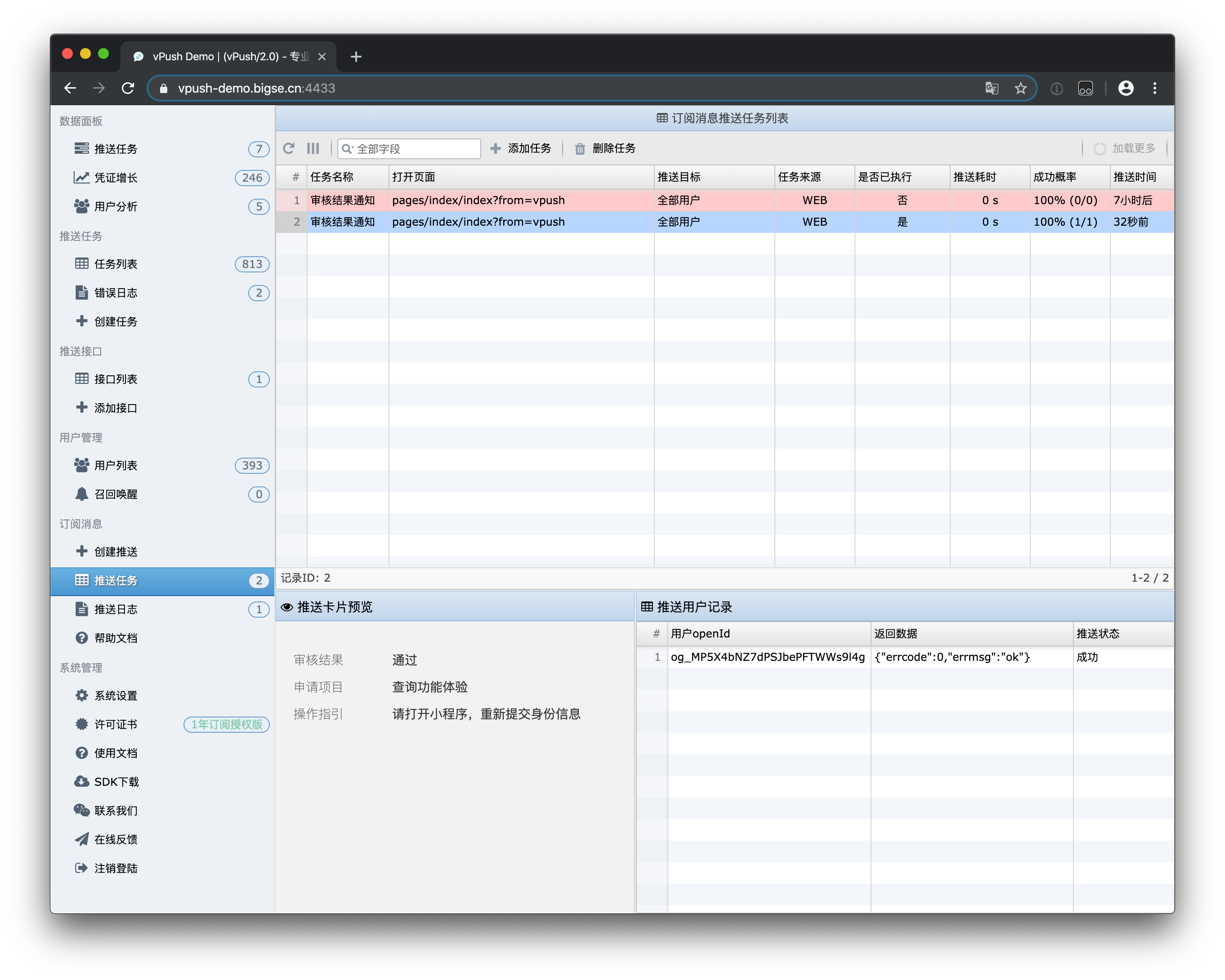This screenshot has width=1225, height=980.
Task: Sort by the 推送目标 column header
Action: (x=714, y=177)
